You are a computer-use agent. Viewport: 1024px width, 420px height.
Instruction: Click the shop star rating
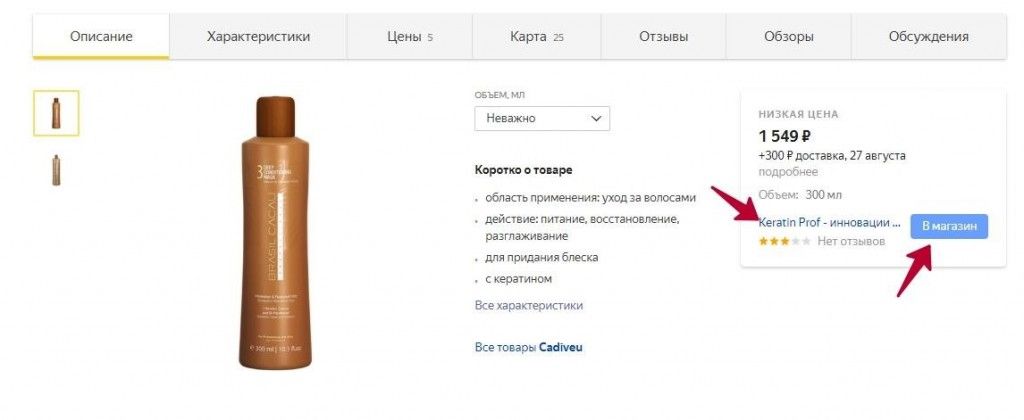pos(784,241)
